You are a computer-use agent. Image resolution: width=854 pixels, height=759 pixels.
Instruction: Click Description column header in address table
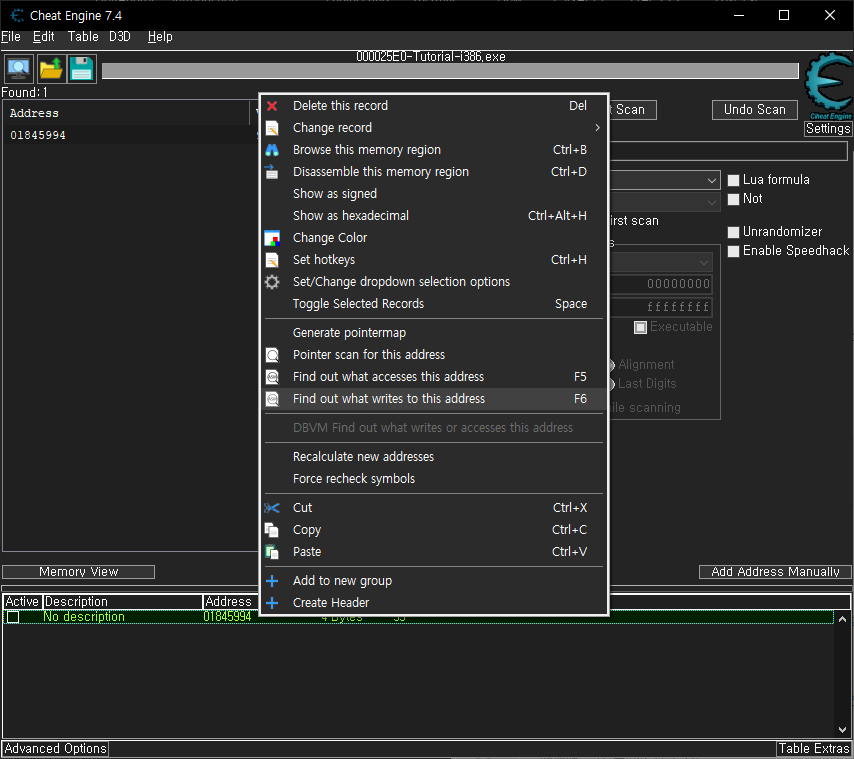point(123,602)
